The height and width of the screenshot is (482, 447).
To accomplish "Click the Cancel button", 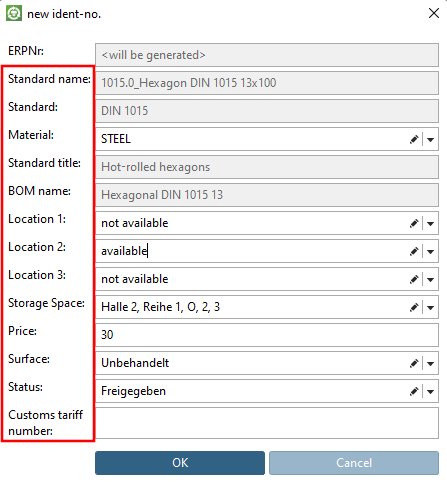I will [354, 463].
